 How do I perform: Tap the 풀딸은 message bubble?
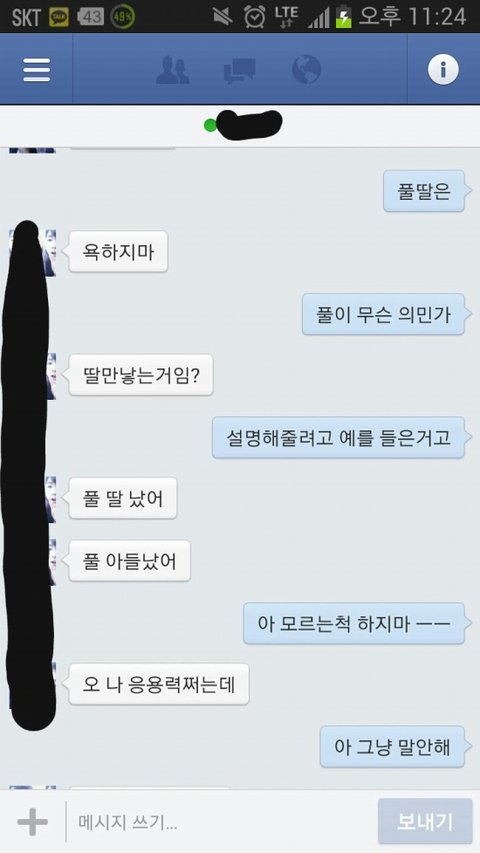coord(424,190)
